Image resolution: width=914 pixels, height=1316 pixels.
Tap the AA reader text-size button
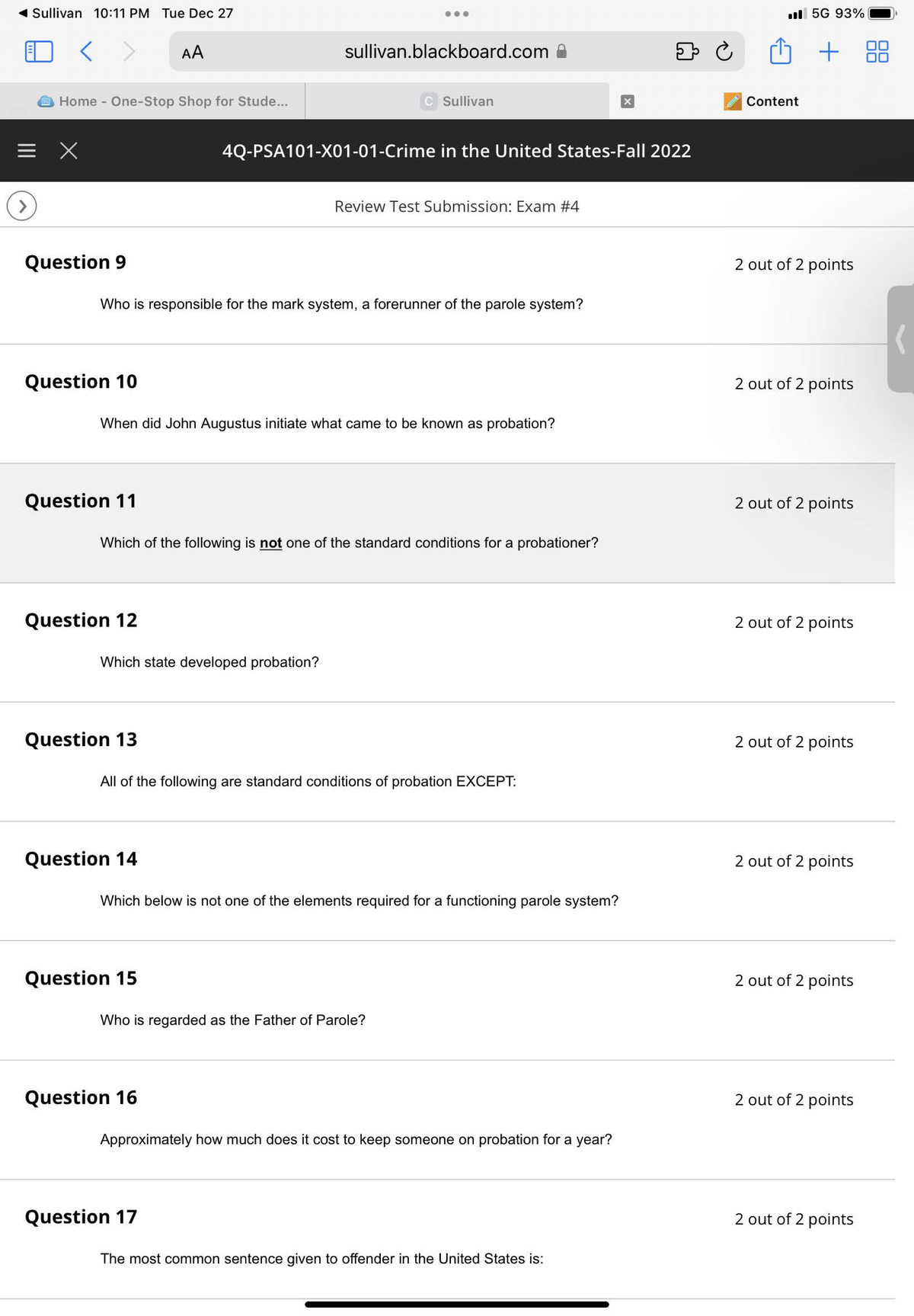[x=193, y=53]
